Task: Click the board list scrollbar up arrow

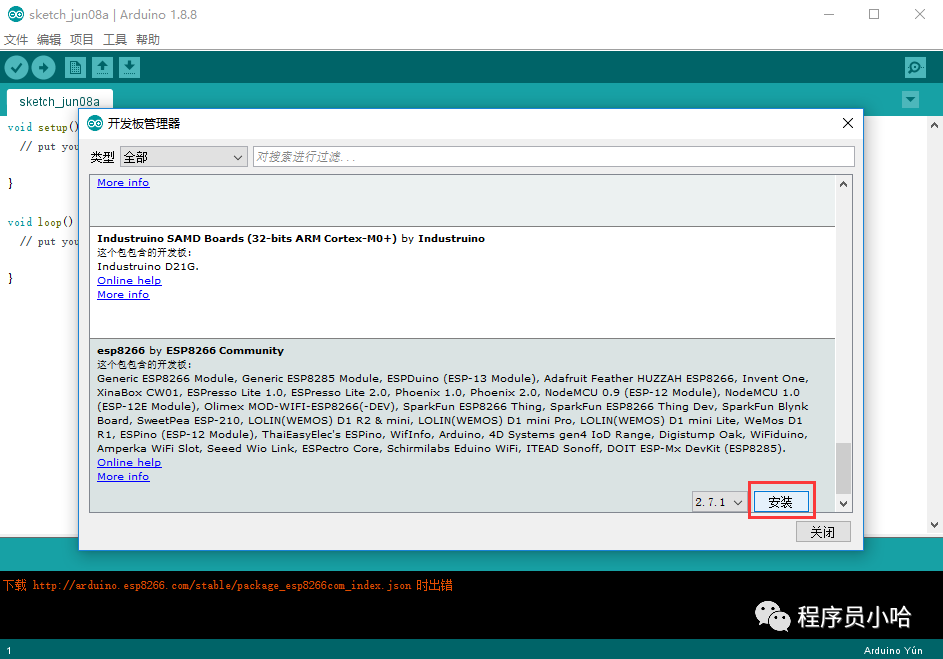Action: click(843, 184)
